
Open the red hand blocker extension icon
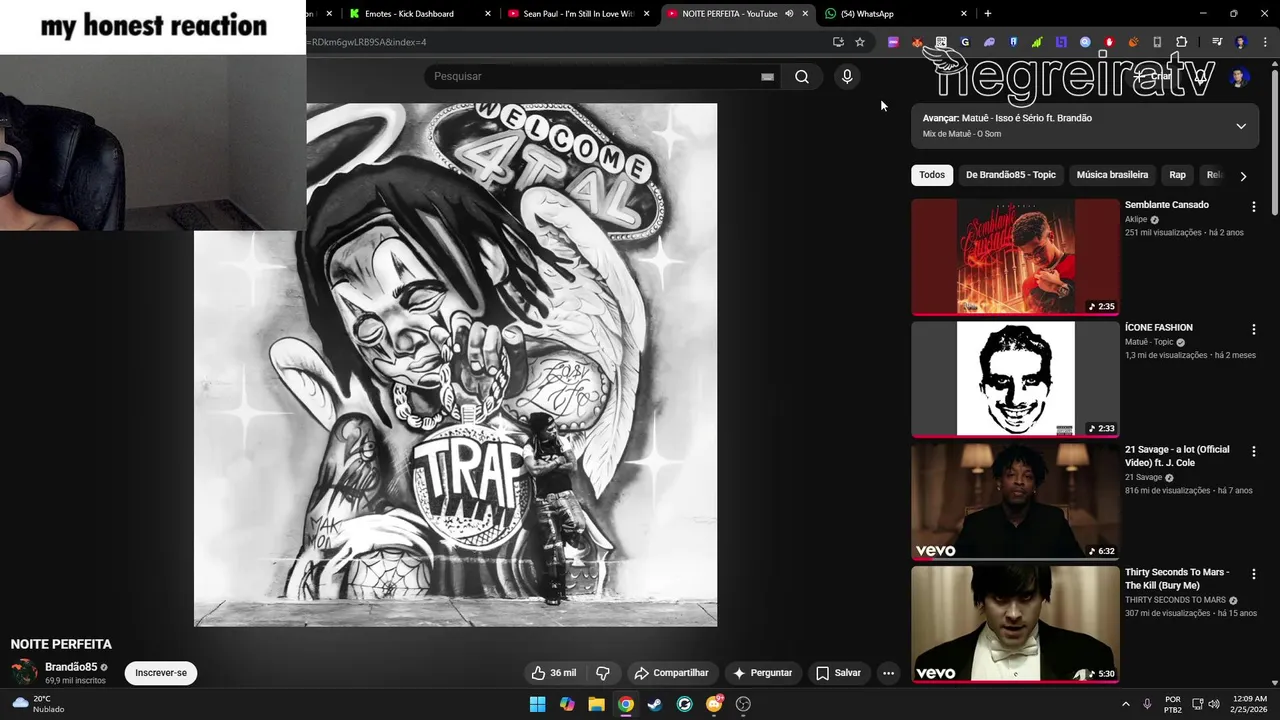1109,42
